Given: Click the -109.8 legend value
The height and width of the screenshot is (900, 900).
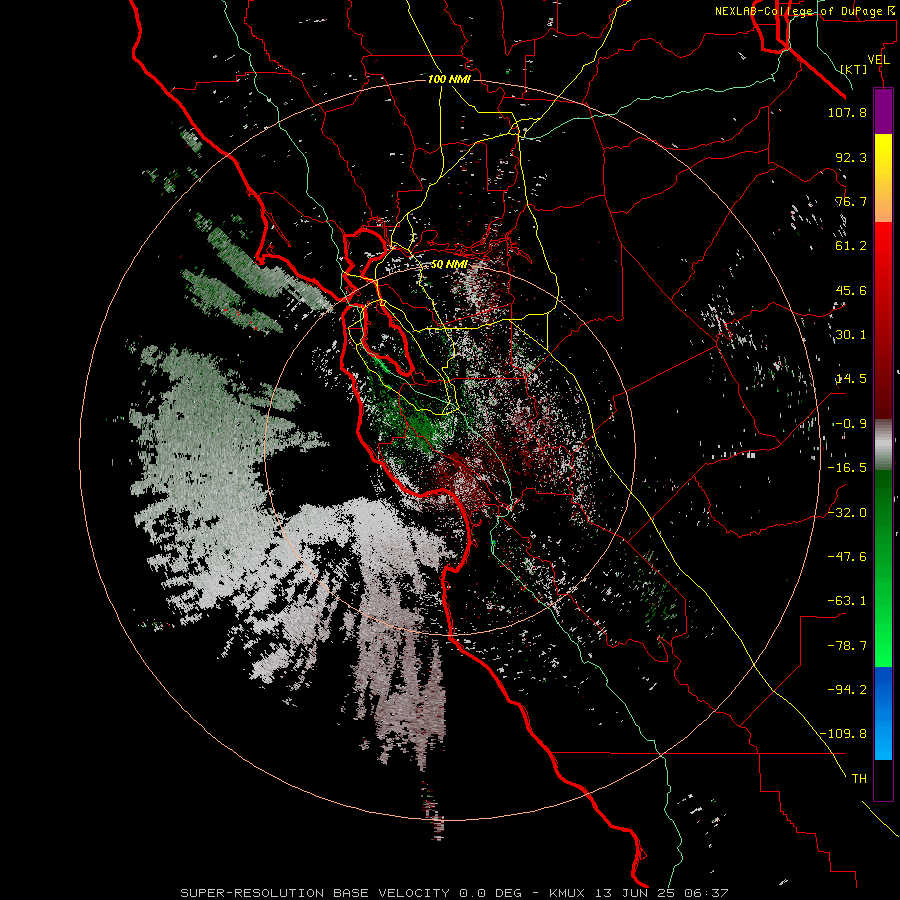Looking at the screenshot, I should pos(844,734).
